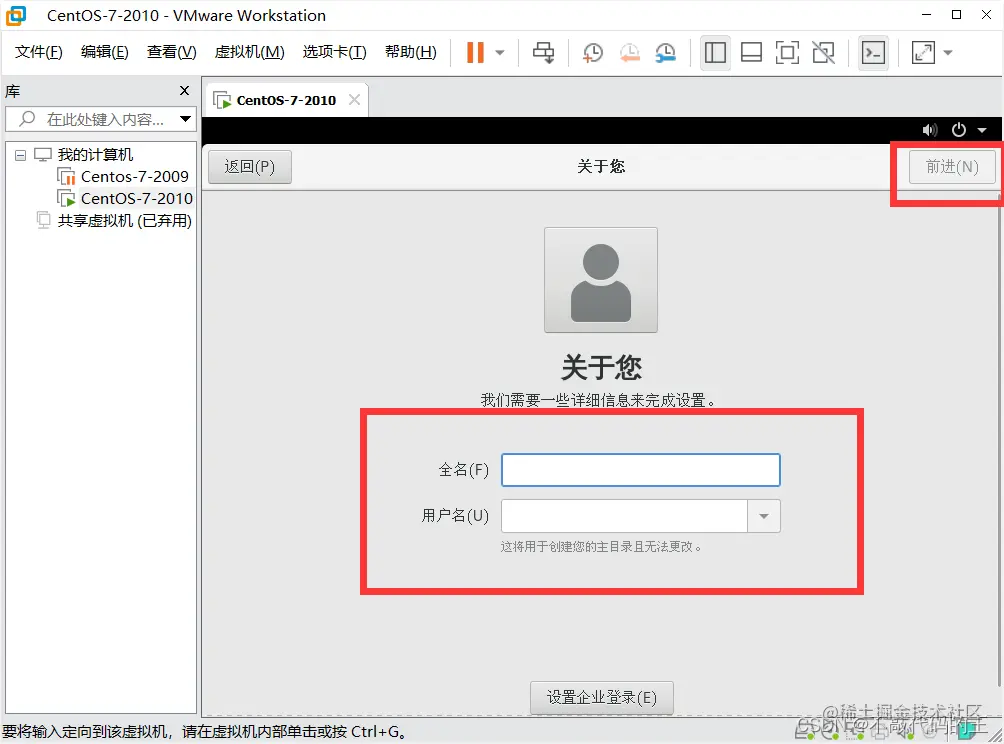Image resolution: width=1004 pixels, height=744 pixels.
Task: Pause the virtual machine with the orange button
Action: [475, 53]
